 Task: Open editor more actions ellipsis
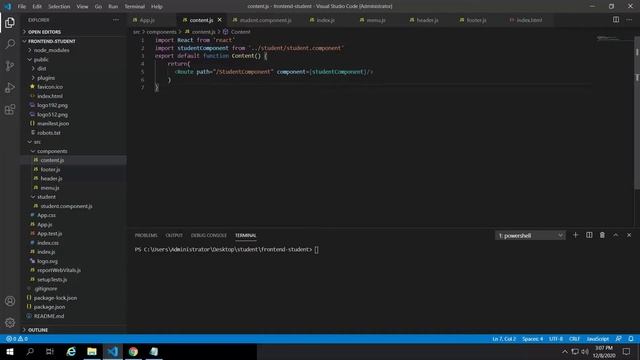[x=629, y=20]
